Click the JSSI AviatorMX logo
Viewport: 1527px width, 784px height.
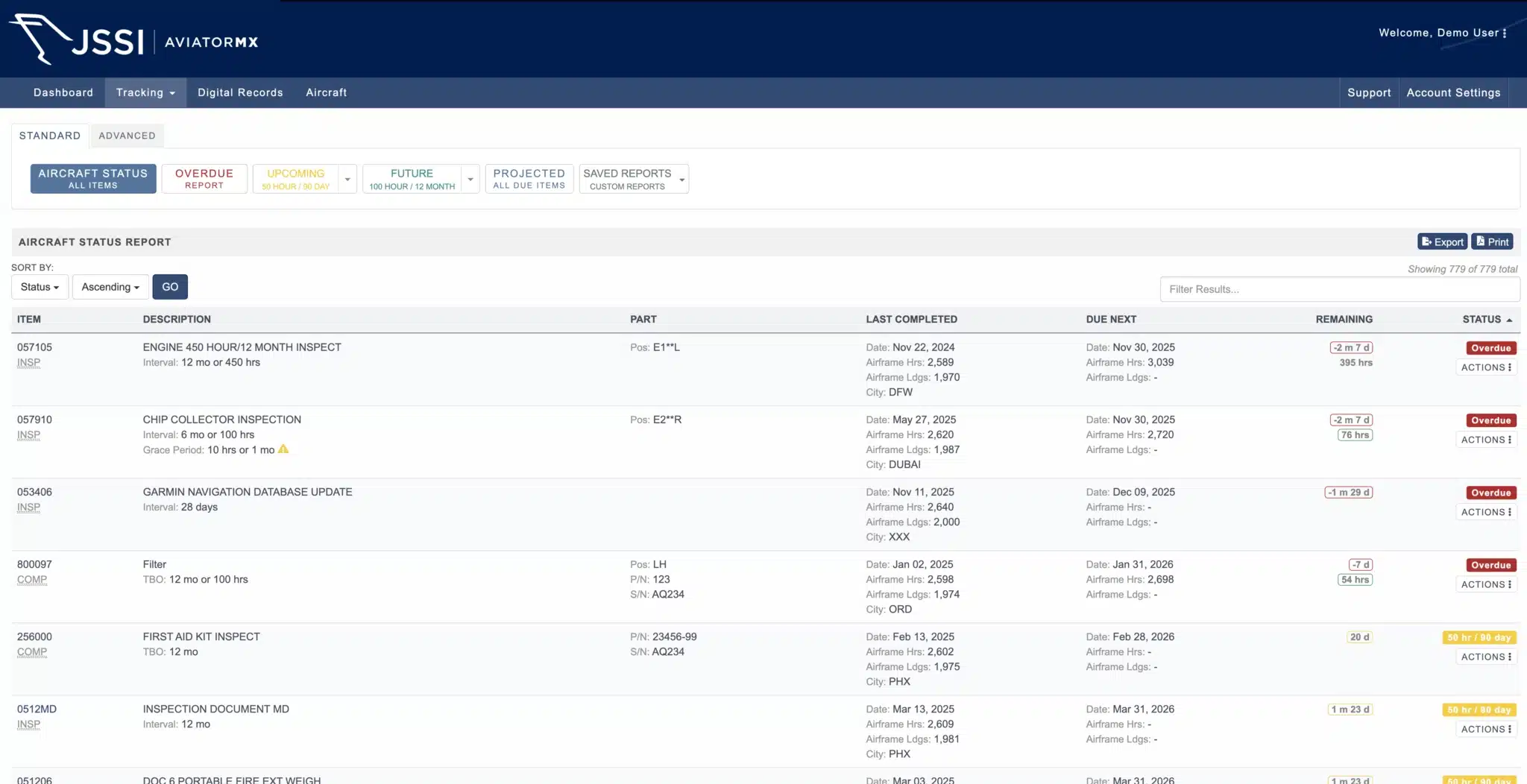pos(134,40)
